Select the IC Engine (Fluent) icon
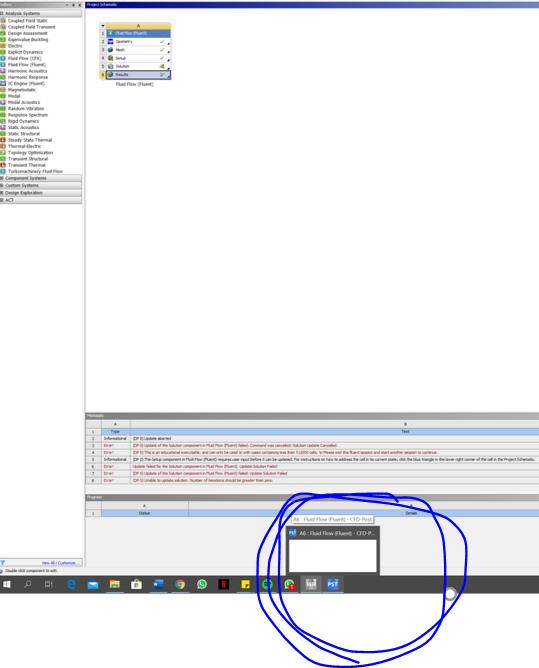 coord(3,84)
